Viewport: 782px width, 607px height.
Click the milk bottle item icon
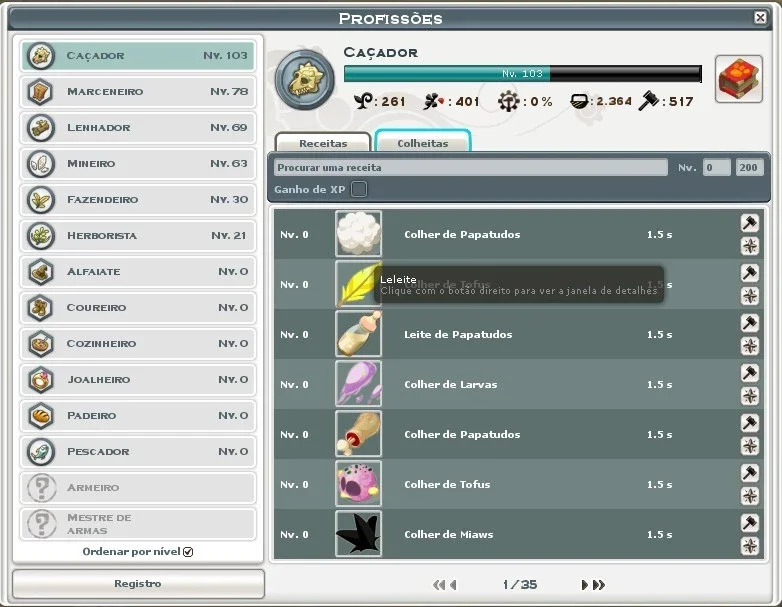[x=359, y=334]
